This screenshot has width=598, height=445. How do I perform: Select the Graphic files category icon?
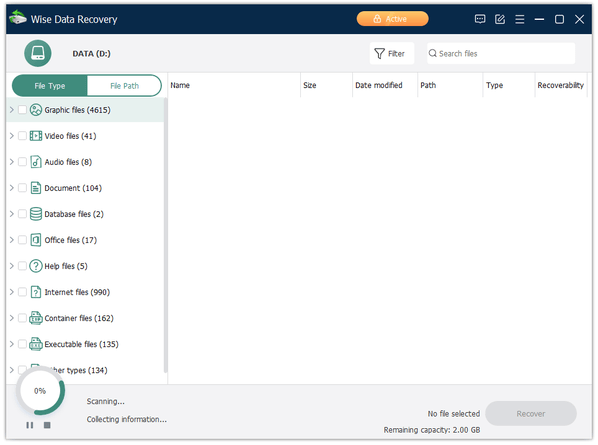[x=36, y=110]
